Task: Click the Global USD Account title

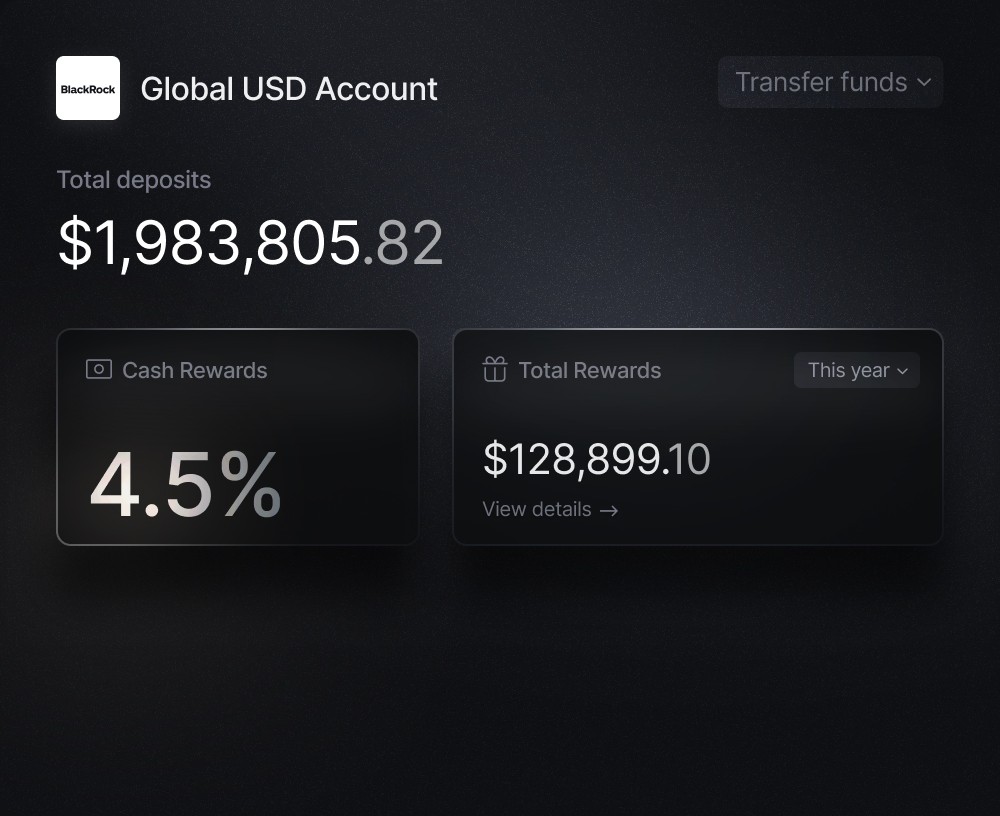Action: click(x=289, y=89)
